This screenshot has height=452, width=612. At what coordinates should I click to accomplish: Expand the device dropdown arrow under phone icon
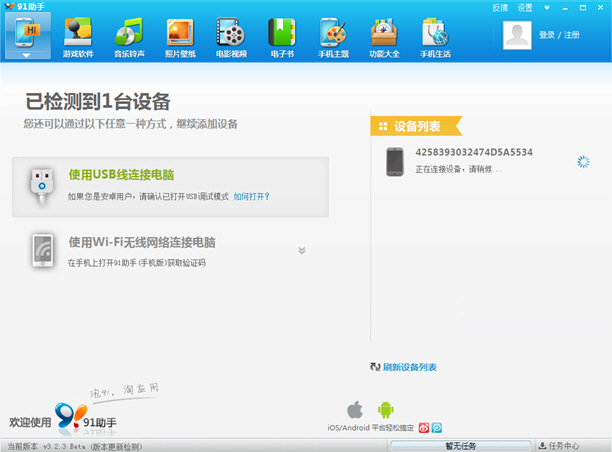tap(26, 55)
